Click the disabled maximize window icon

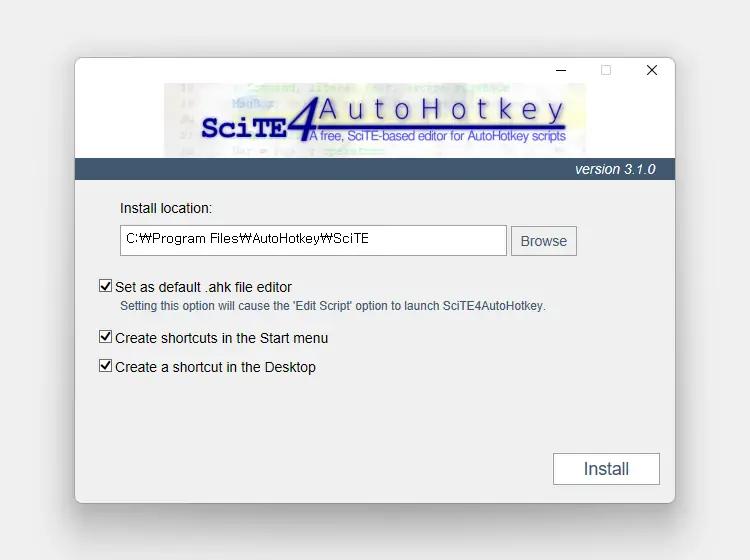pyautogui.click(x=606, y=70)
